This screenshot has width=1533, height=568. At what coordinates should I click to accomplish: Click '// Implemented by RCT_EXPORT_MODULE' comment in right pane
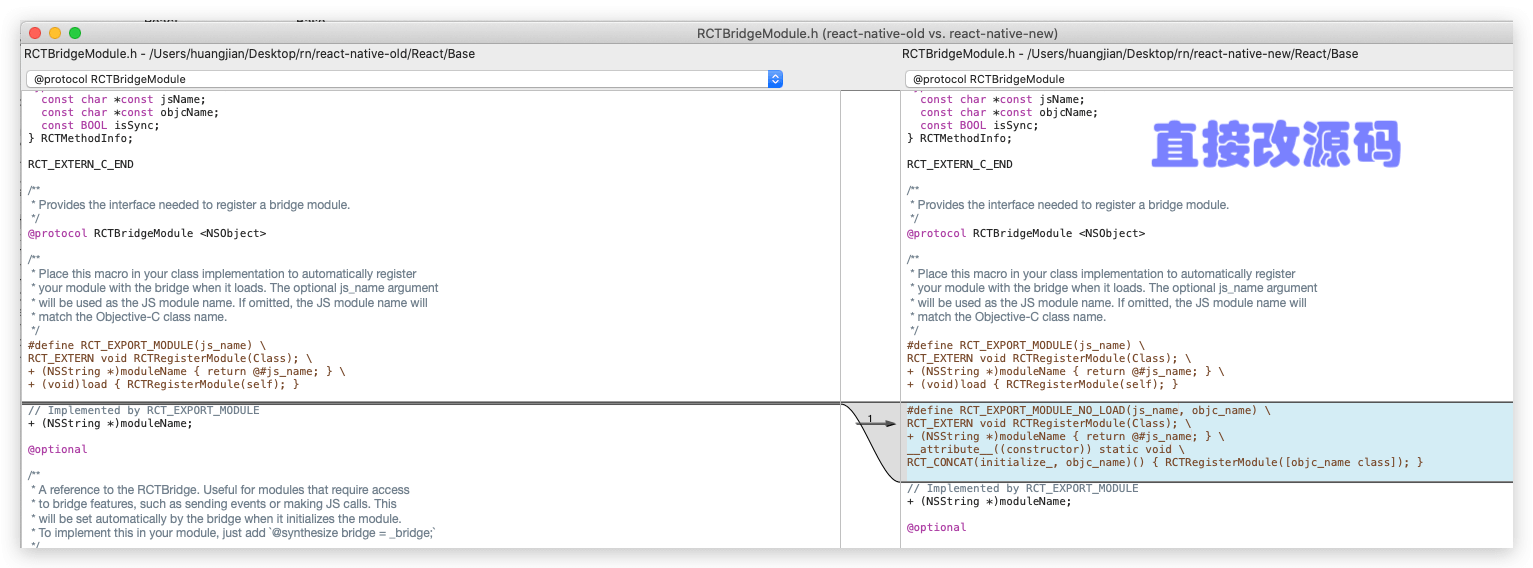[x=1023, y=488]
